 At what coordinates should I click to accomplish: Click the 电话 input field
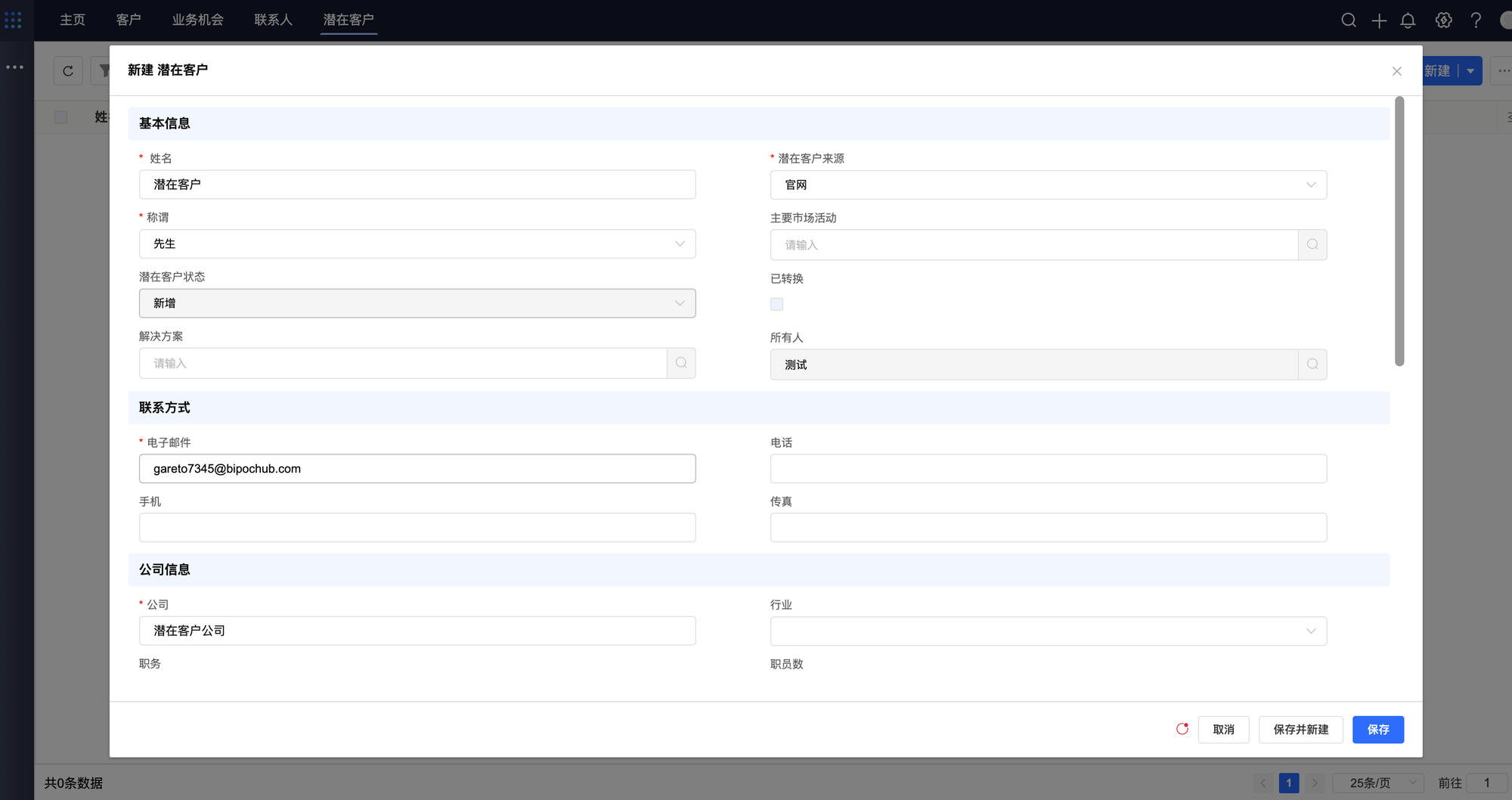[1048, 469]
